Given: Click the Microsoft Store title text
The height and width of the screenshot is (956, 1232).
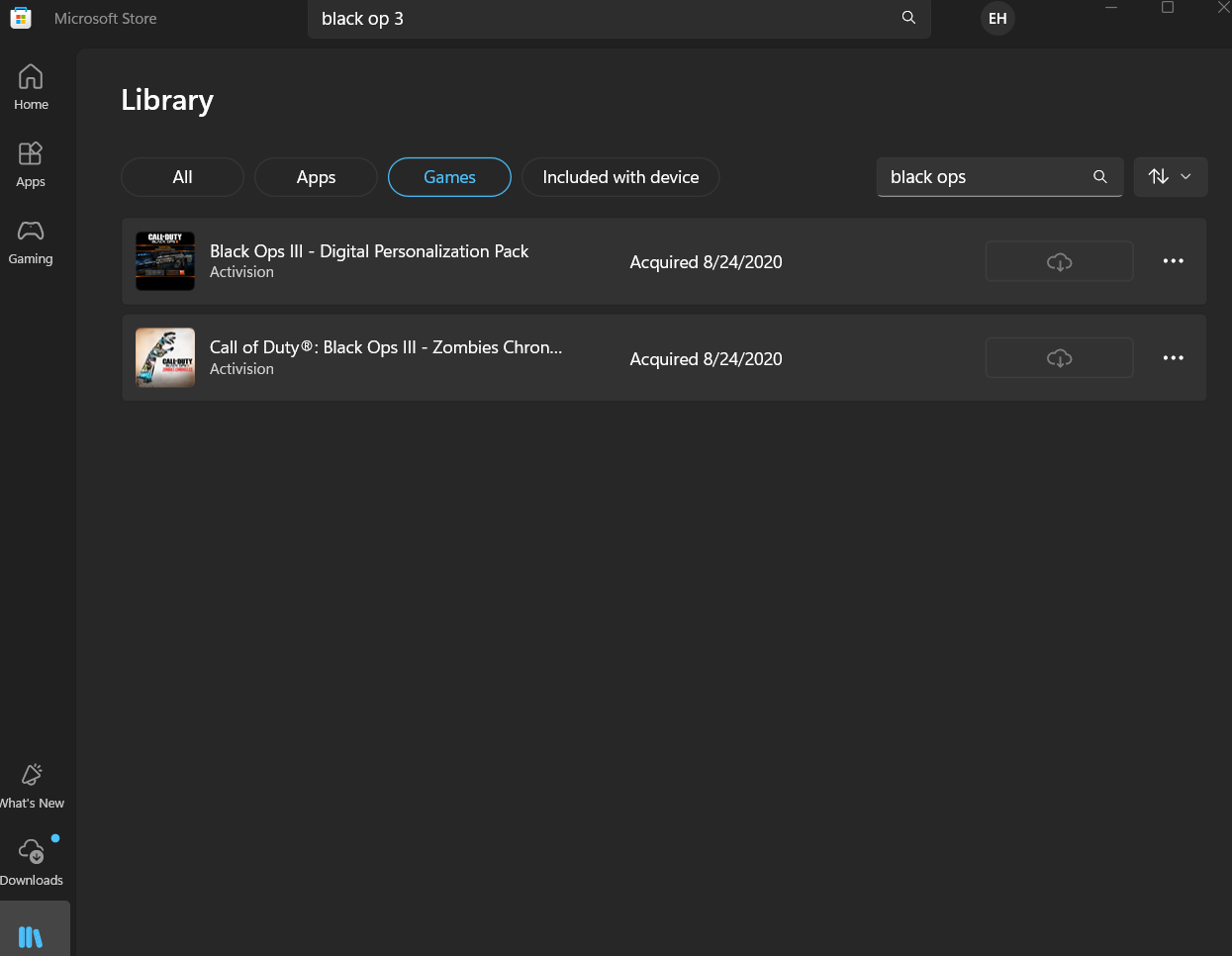Looking at the screenshot, I should pos(105,18).
